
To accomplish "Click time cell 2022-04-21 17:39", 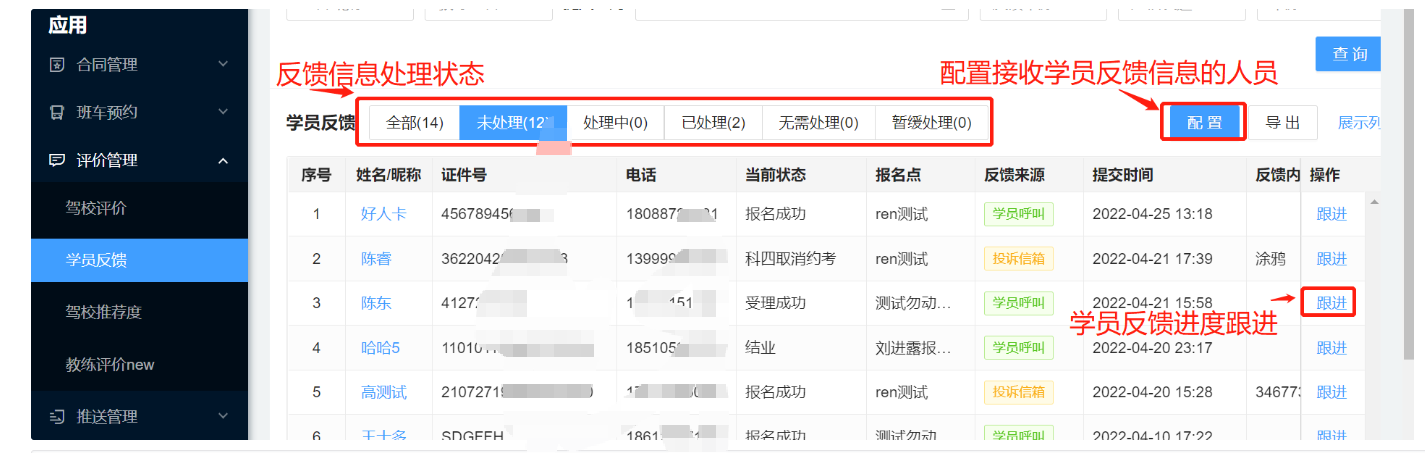I will [1152, 259].
